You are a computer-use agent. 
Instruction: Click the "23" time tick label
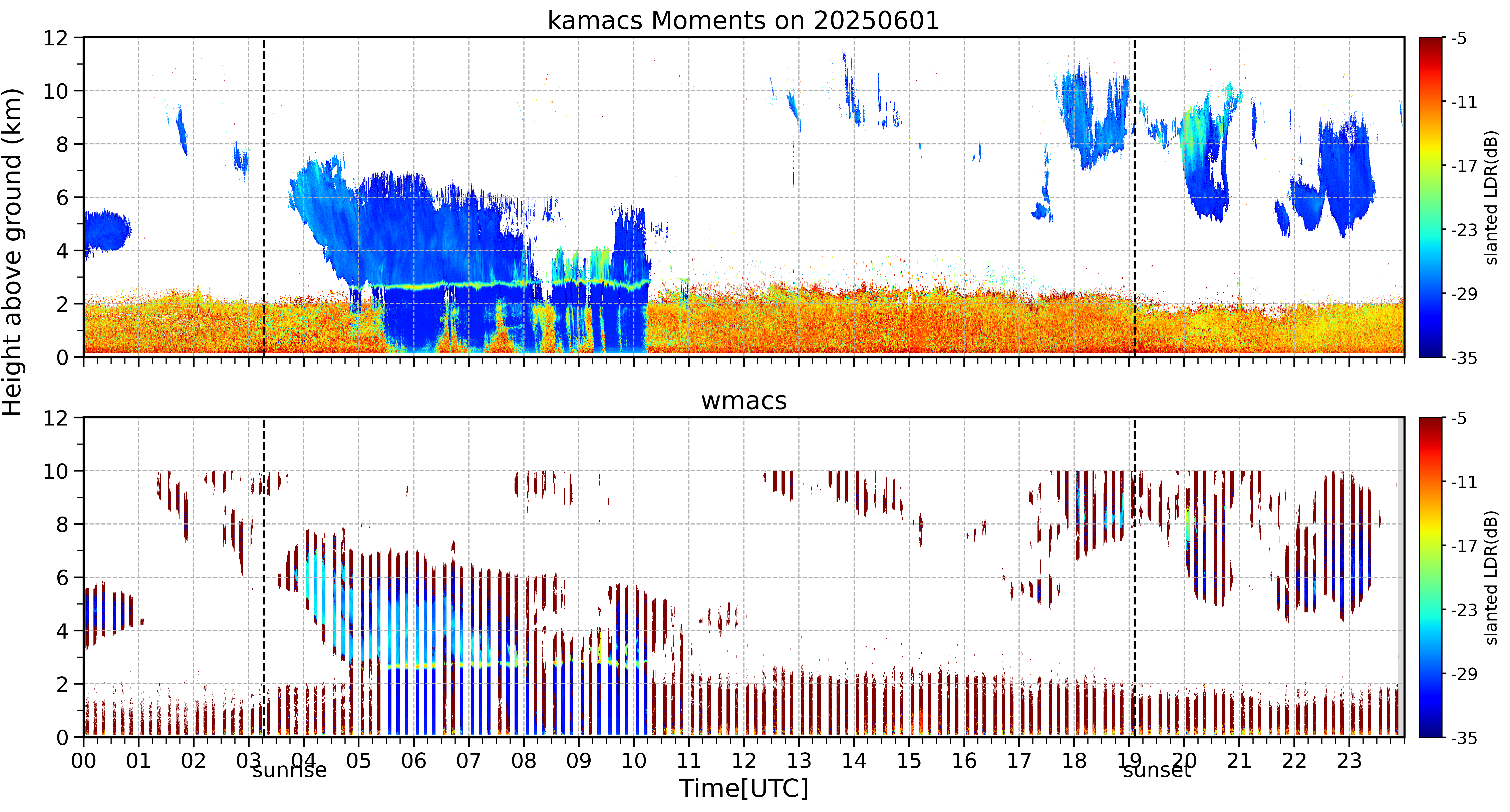click(1349, 761)
